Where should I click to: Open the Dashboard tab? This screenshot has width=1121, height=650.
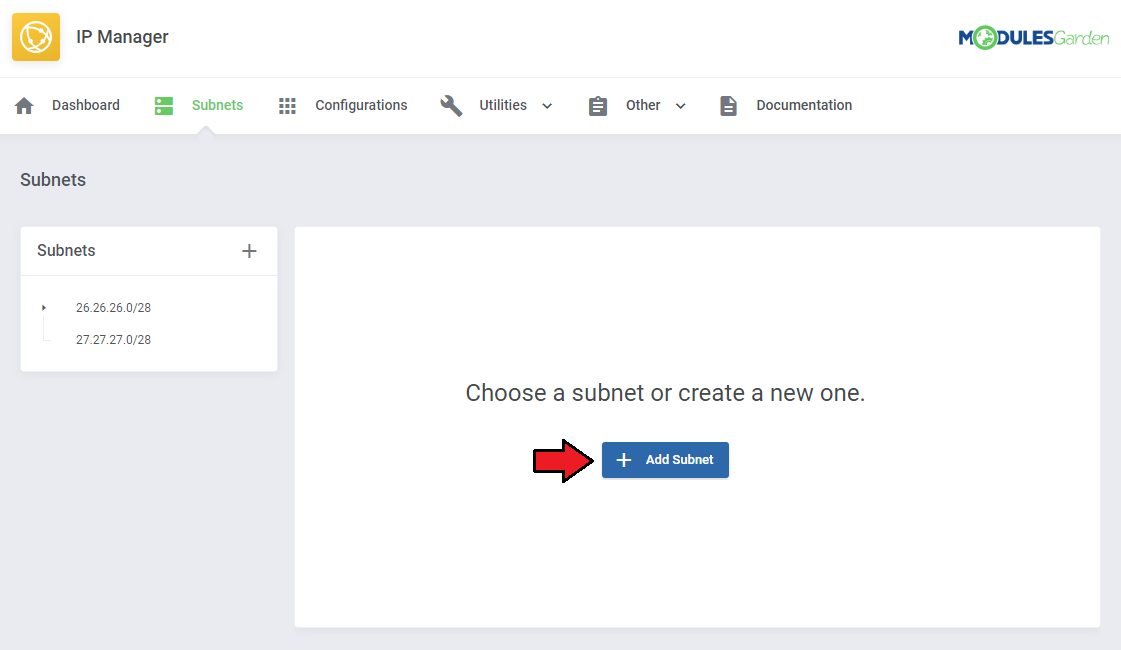point(86,105)
